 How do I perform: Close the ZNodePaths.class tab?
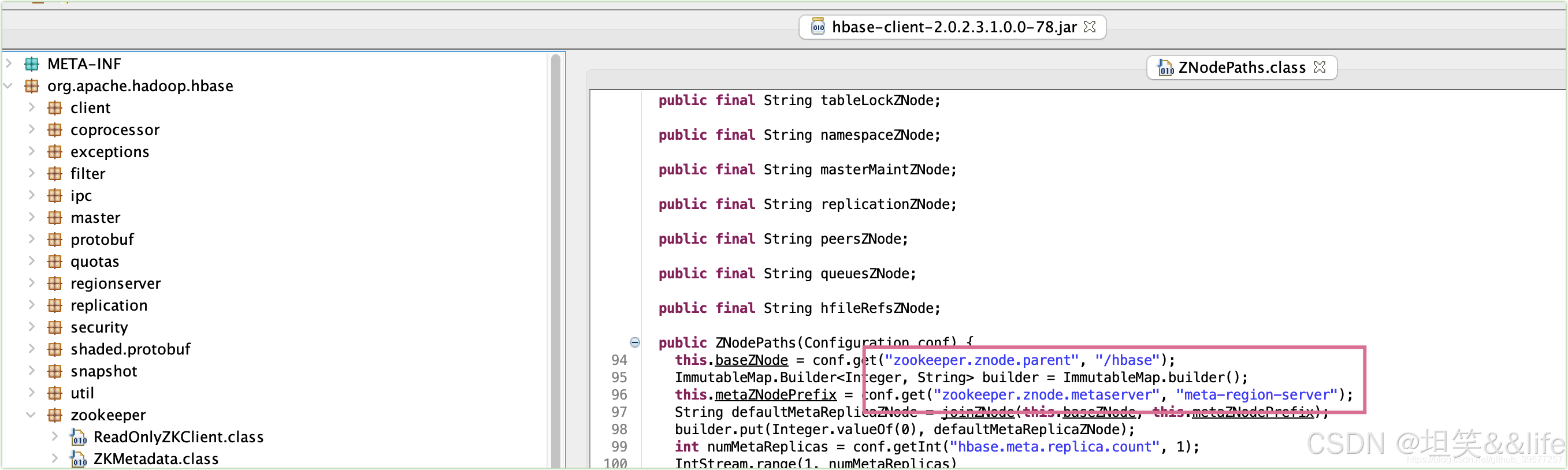[x=1320, y=67]
